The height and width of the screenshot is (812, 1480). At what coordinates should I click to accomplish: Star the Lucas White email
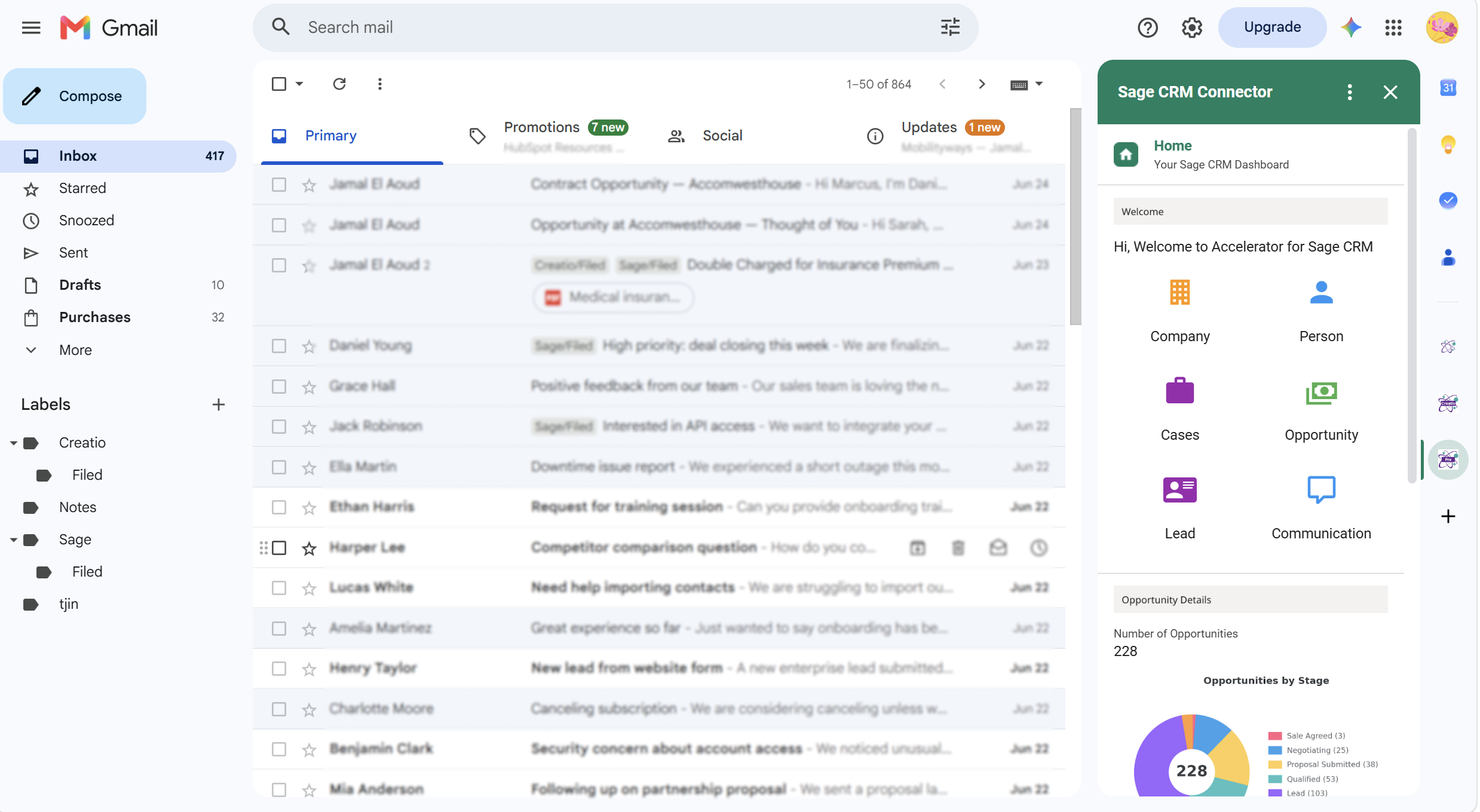tap(308, 589)
